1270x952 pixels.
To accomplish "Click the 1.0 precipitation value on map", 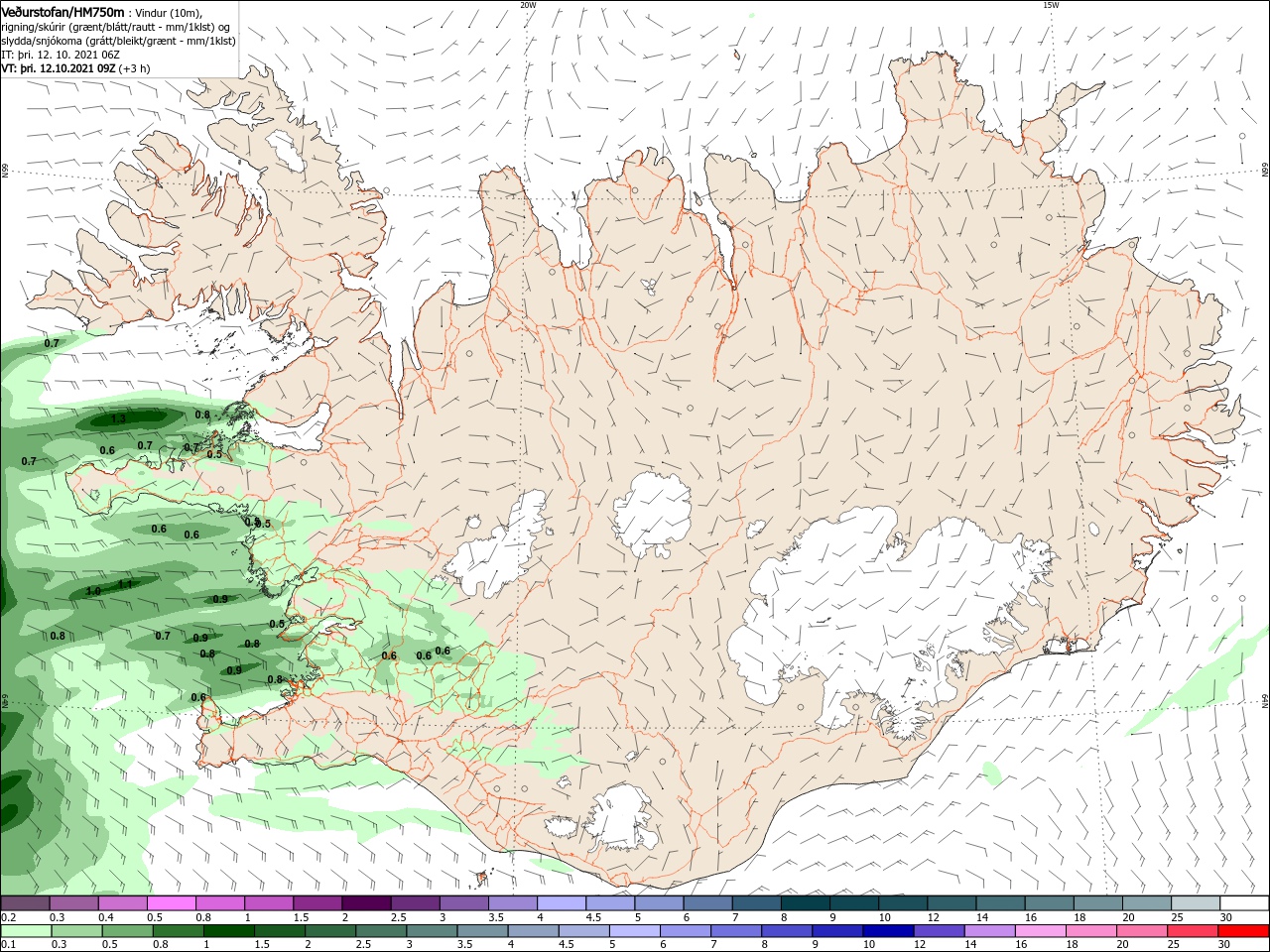I will tap(93, 591).
